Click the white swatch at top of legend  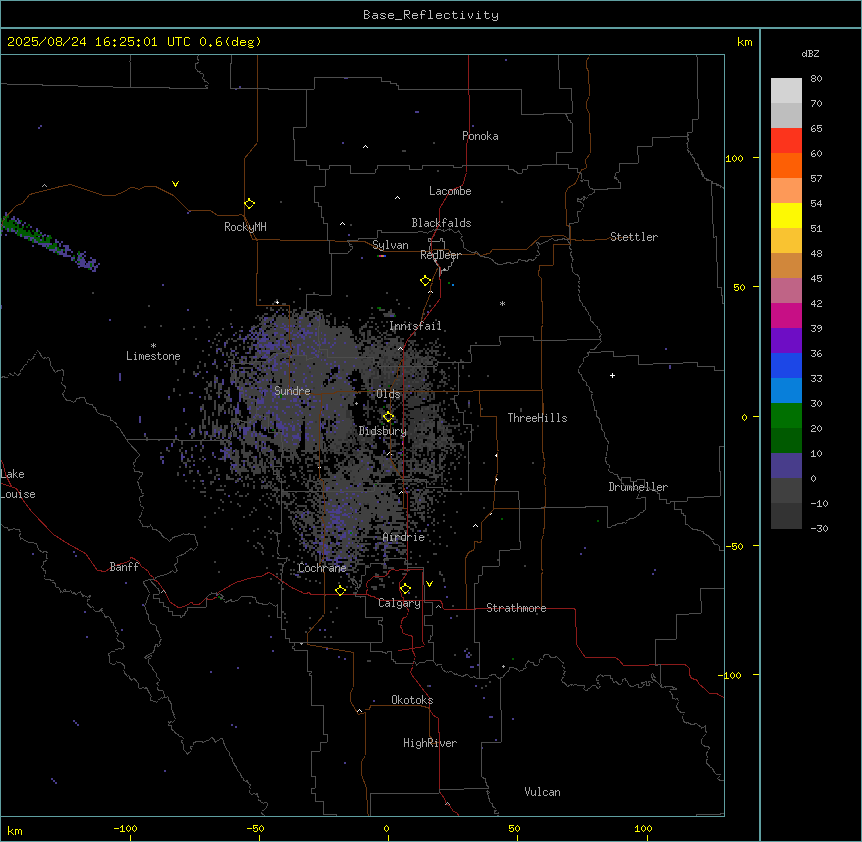[x=786, y=91]
